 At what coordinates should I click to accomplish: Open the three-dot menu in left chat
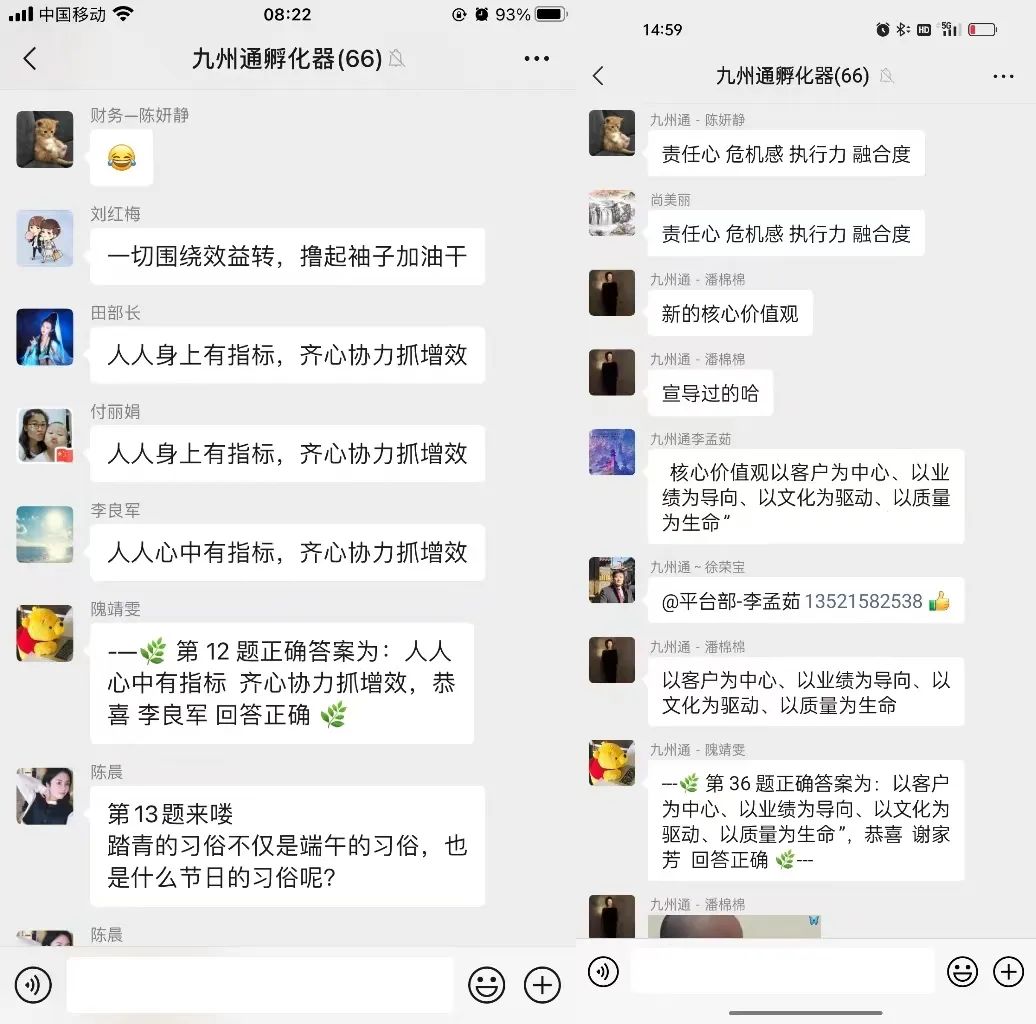(x=536, y=59)
